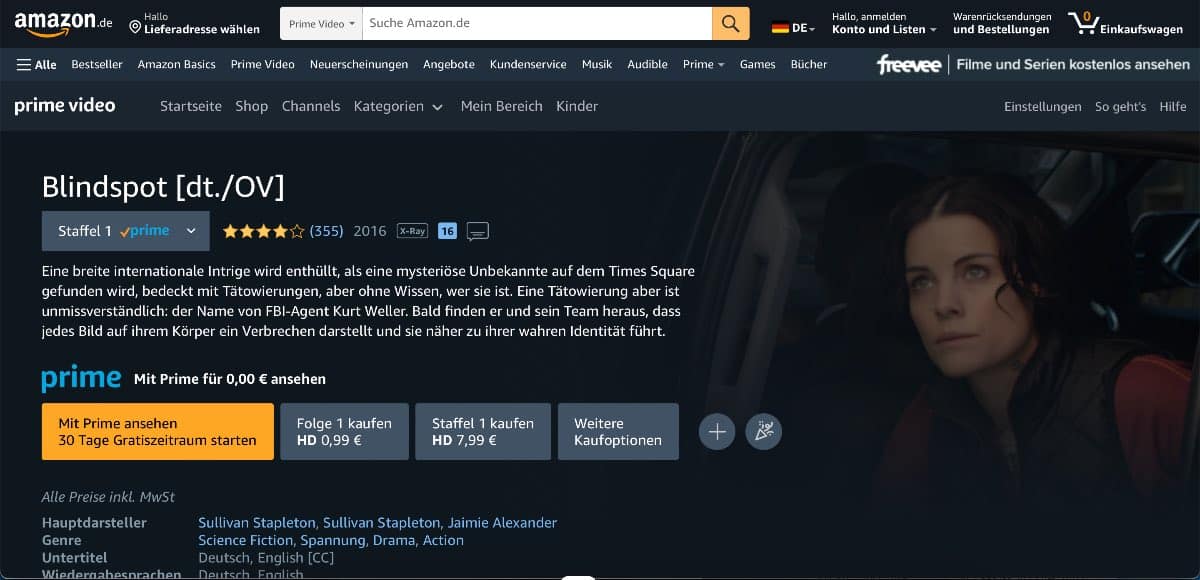Viewport: 1200px width, 580px height.
Task: Click Action genre link
Action: click(443, 540)
